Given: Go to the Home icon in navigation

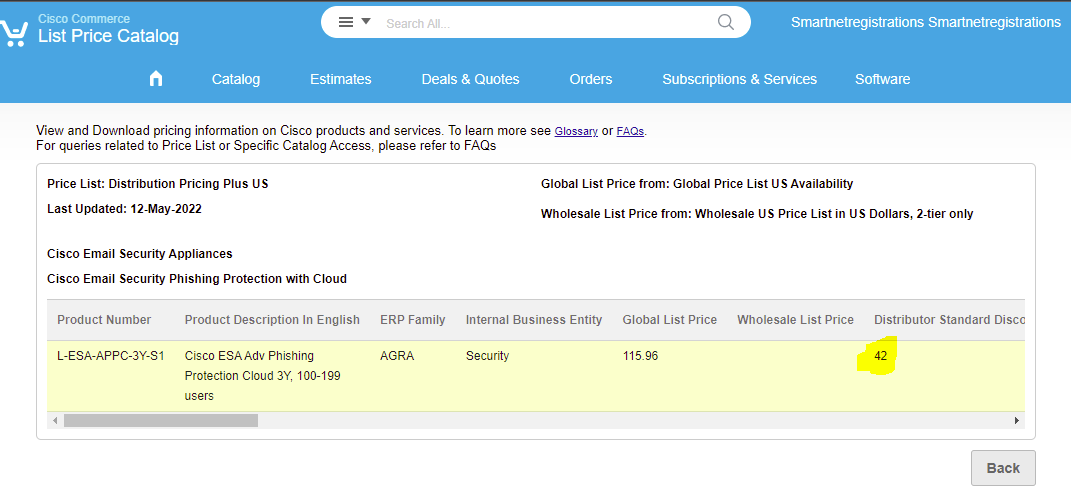Looking at the screenshot, I should point(156,79).
